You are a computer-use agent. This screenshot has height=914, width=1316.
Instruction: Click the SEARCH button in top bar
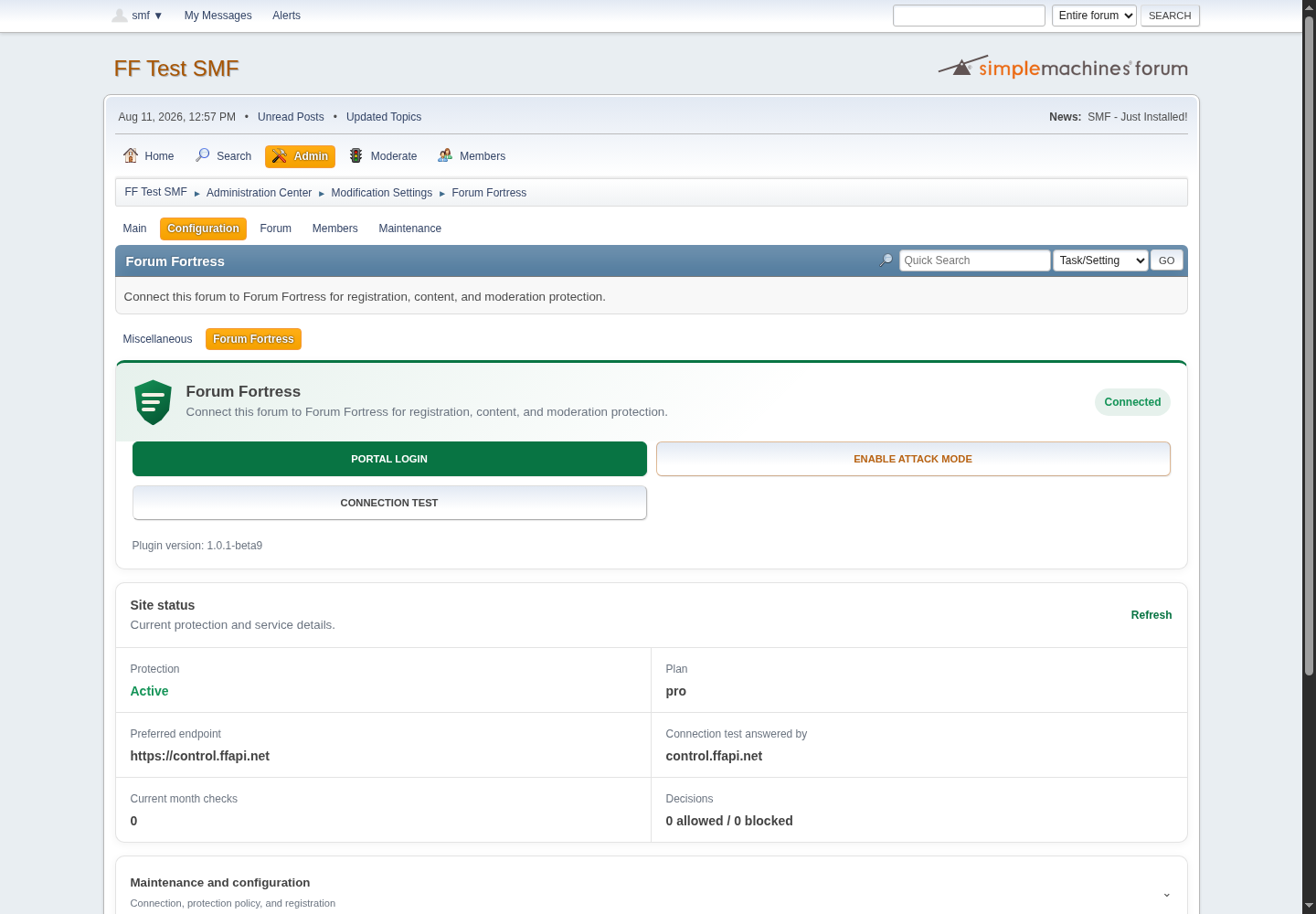1170,16
